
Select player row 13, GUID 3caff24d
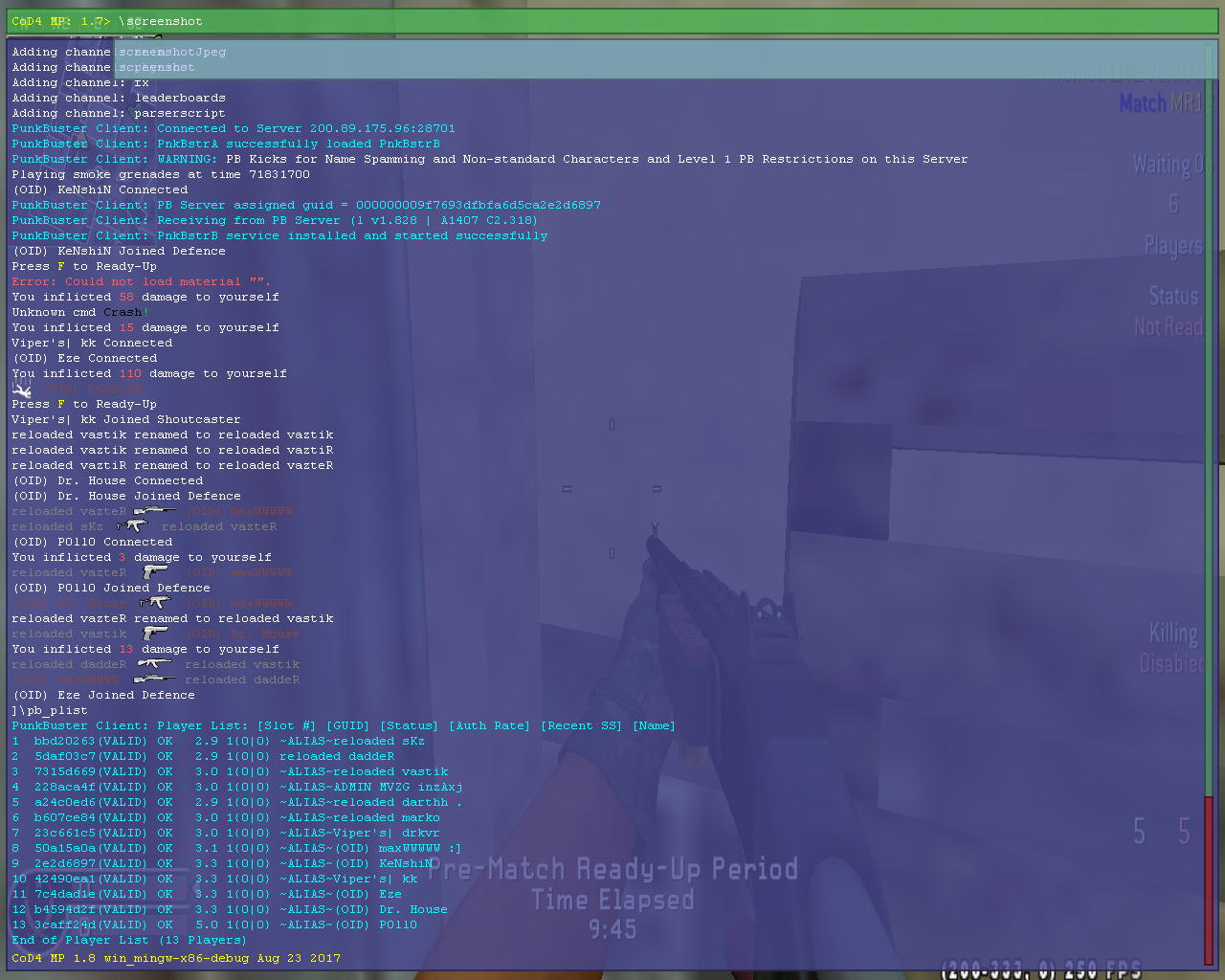pos(214,924)
